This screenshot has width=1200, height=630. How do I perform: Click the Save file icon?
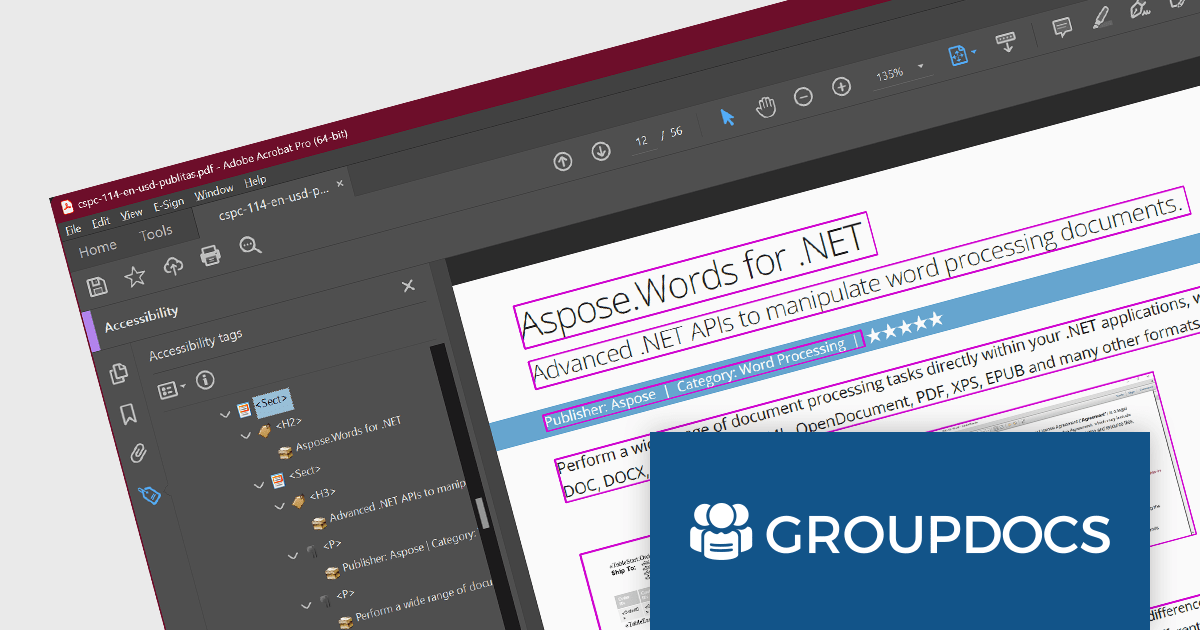pyautogui.click(x=97, y=286)
